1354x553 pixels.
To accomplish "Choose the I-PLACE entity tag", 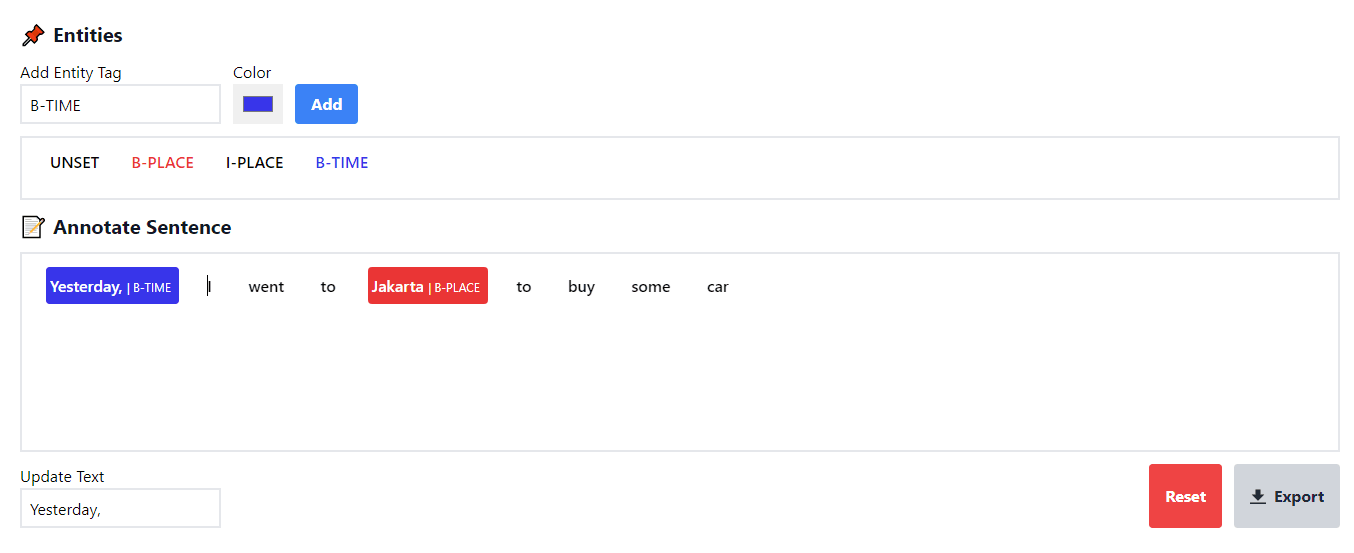I will coord(255,163).
